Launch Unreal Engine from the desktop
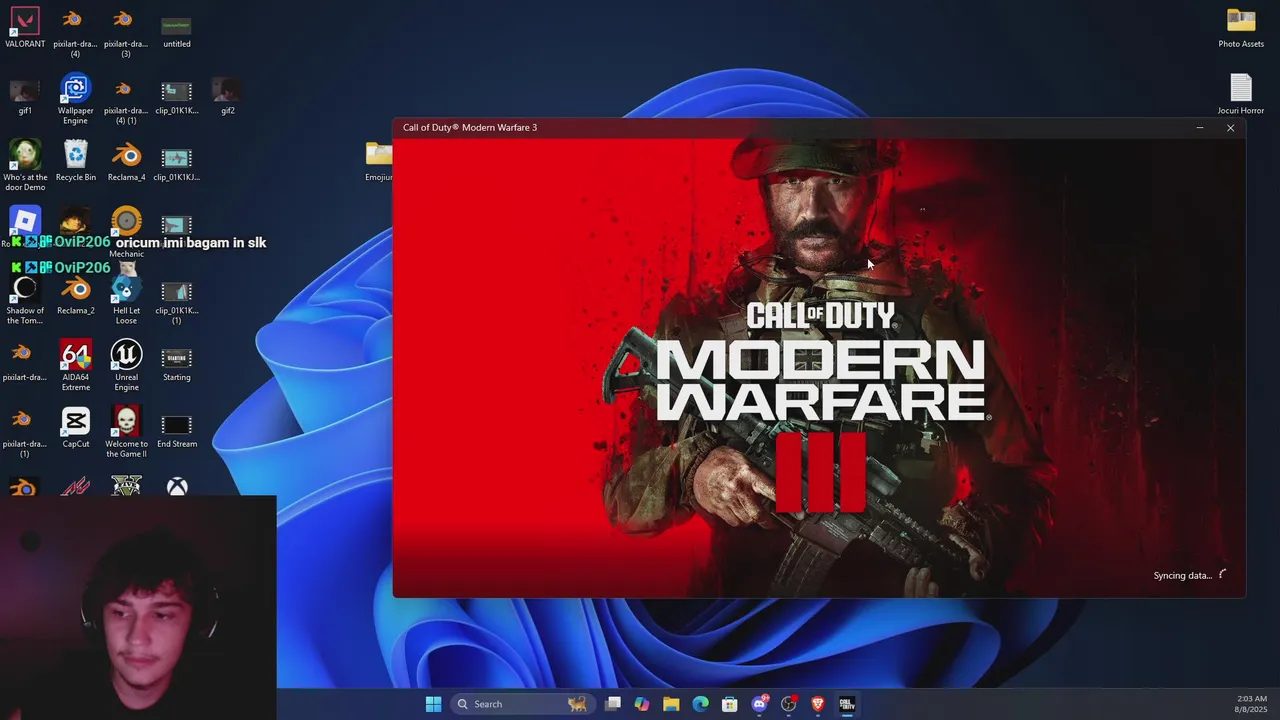Image resolution: width=1280 pixels, height=720 pixels. coord(126,366)
